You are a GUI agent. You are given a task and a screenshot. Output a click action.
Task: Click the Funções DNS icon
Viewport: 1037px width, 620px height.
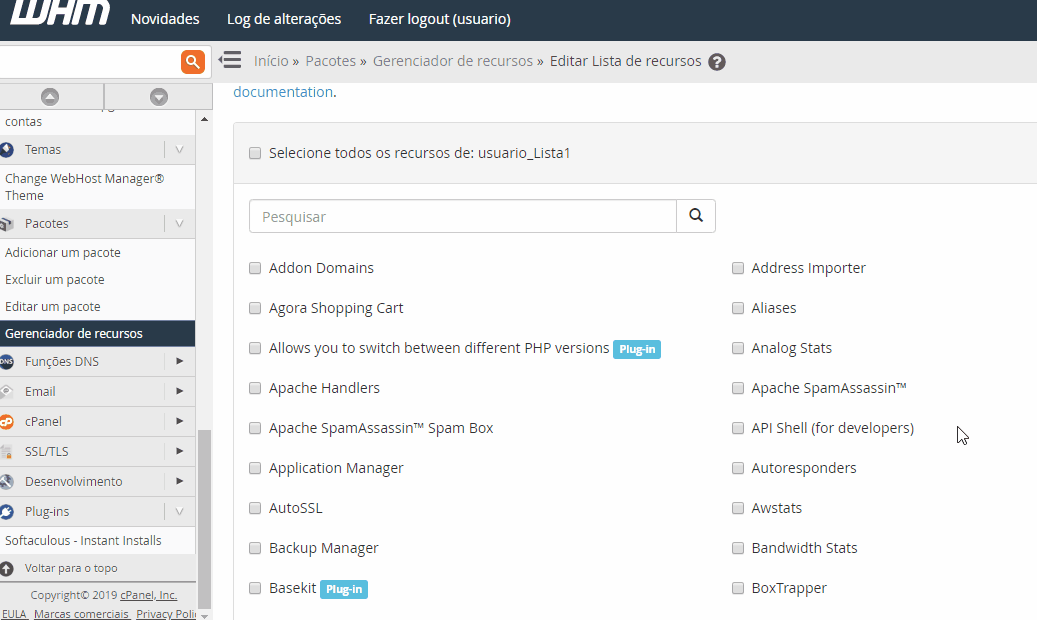coord(7,361)
